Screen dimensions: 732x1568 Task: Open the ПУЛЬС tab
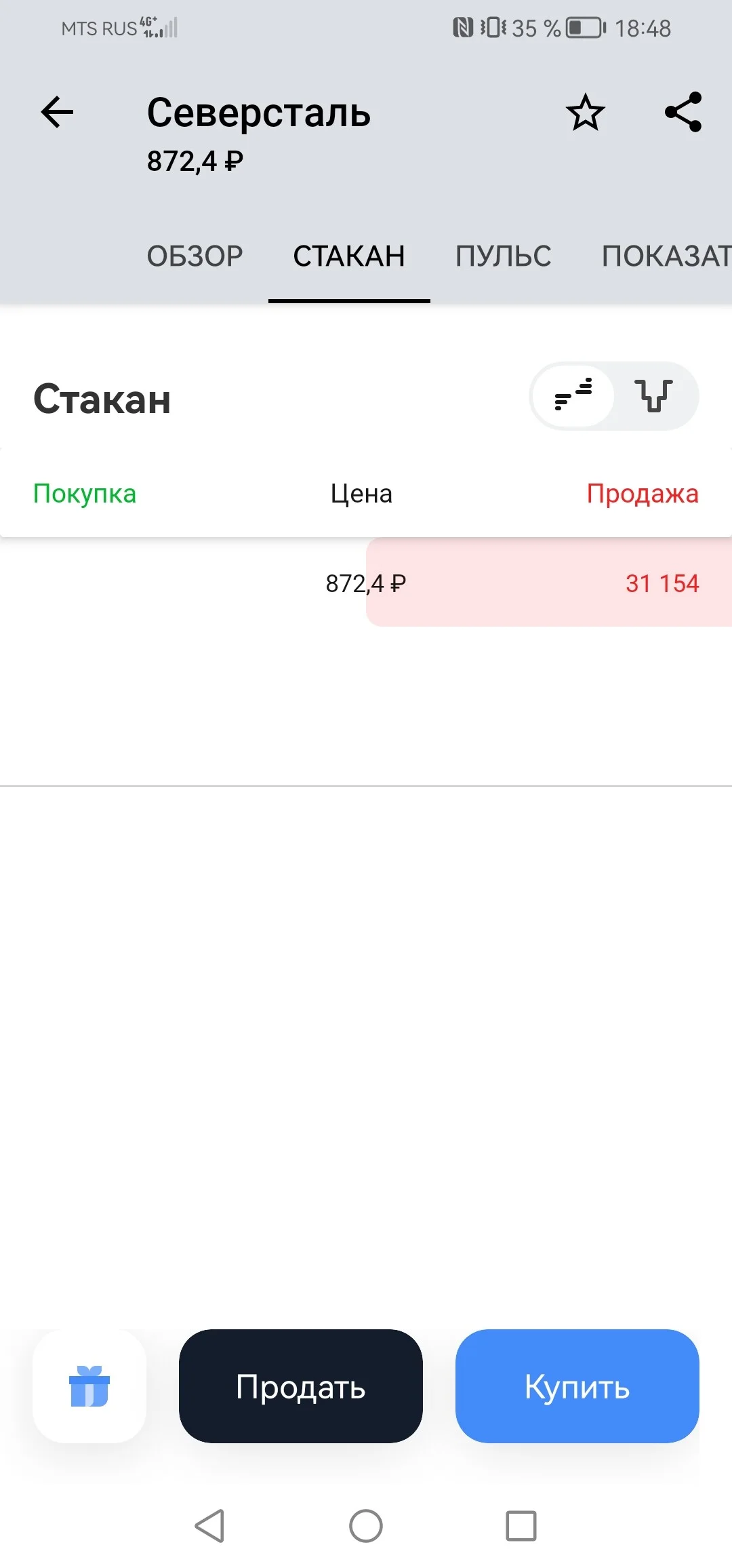click(x=504, y=256)
